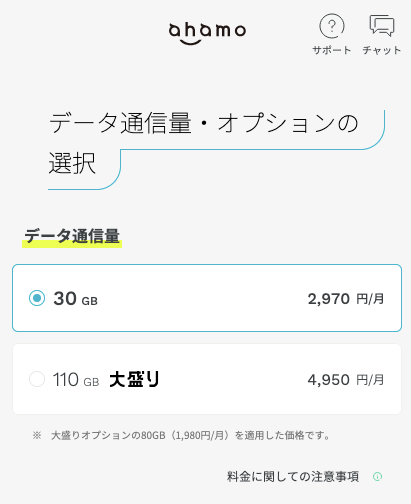Open the サポート help icon
This screenshot has width=411, height=504.
(x=332, y=26)
